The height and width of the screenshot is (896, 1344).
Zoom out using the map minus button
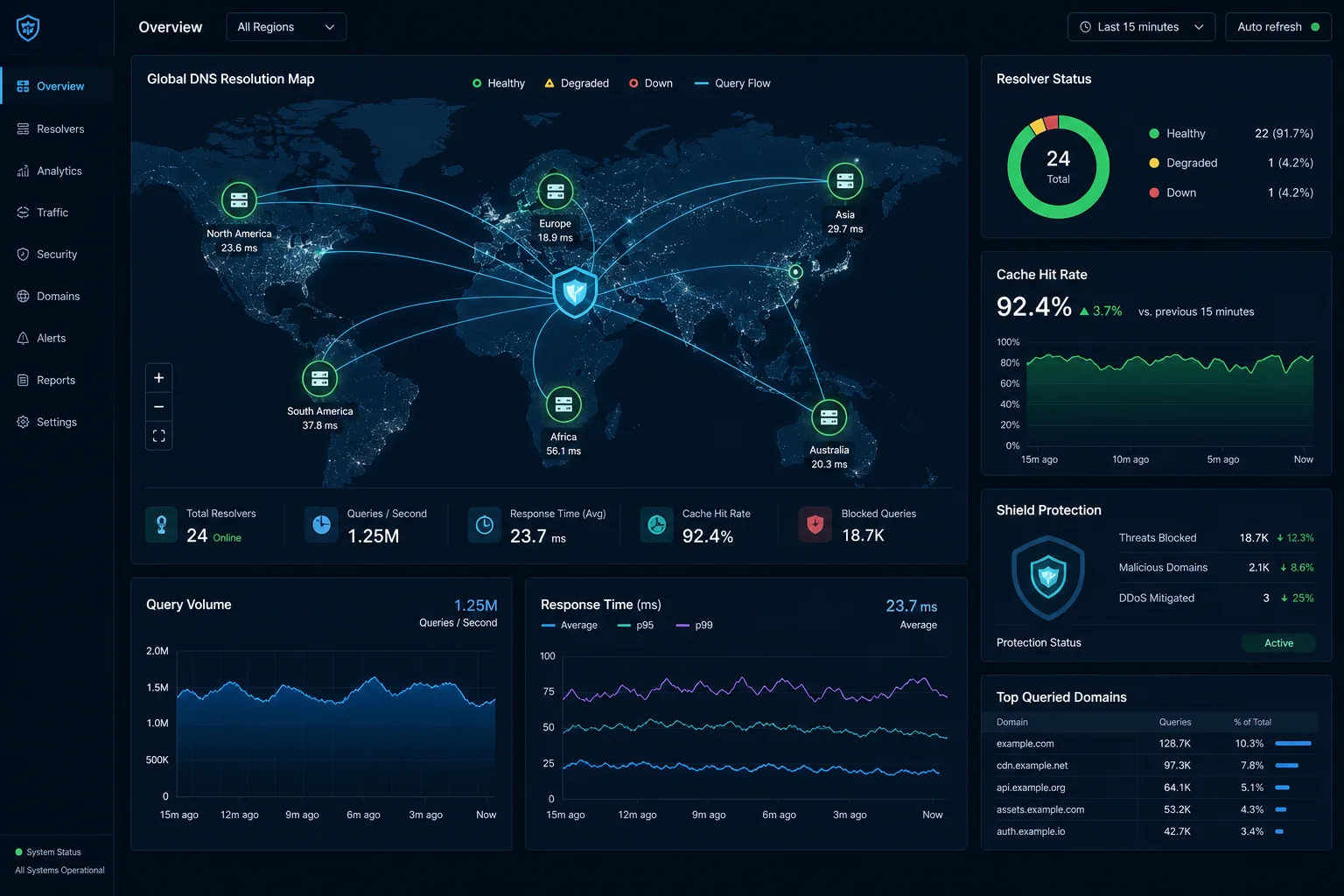[x=158, y=407]
